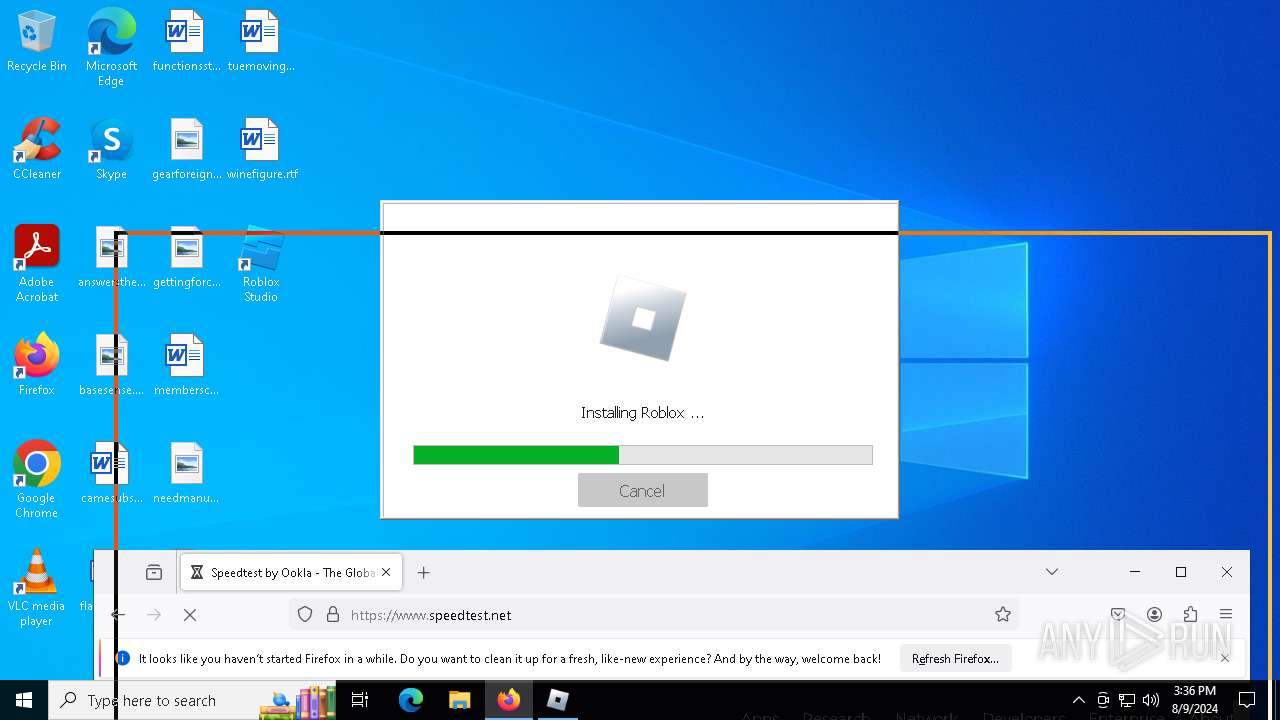Select the tuemoving... Word document on desktop
The height and width of the screenshot is (720, 1280).
coord(260,42)
